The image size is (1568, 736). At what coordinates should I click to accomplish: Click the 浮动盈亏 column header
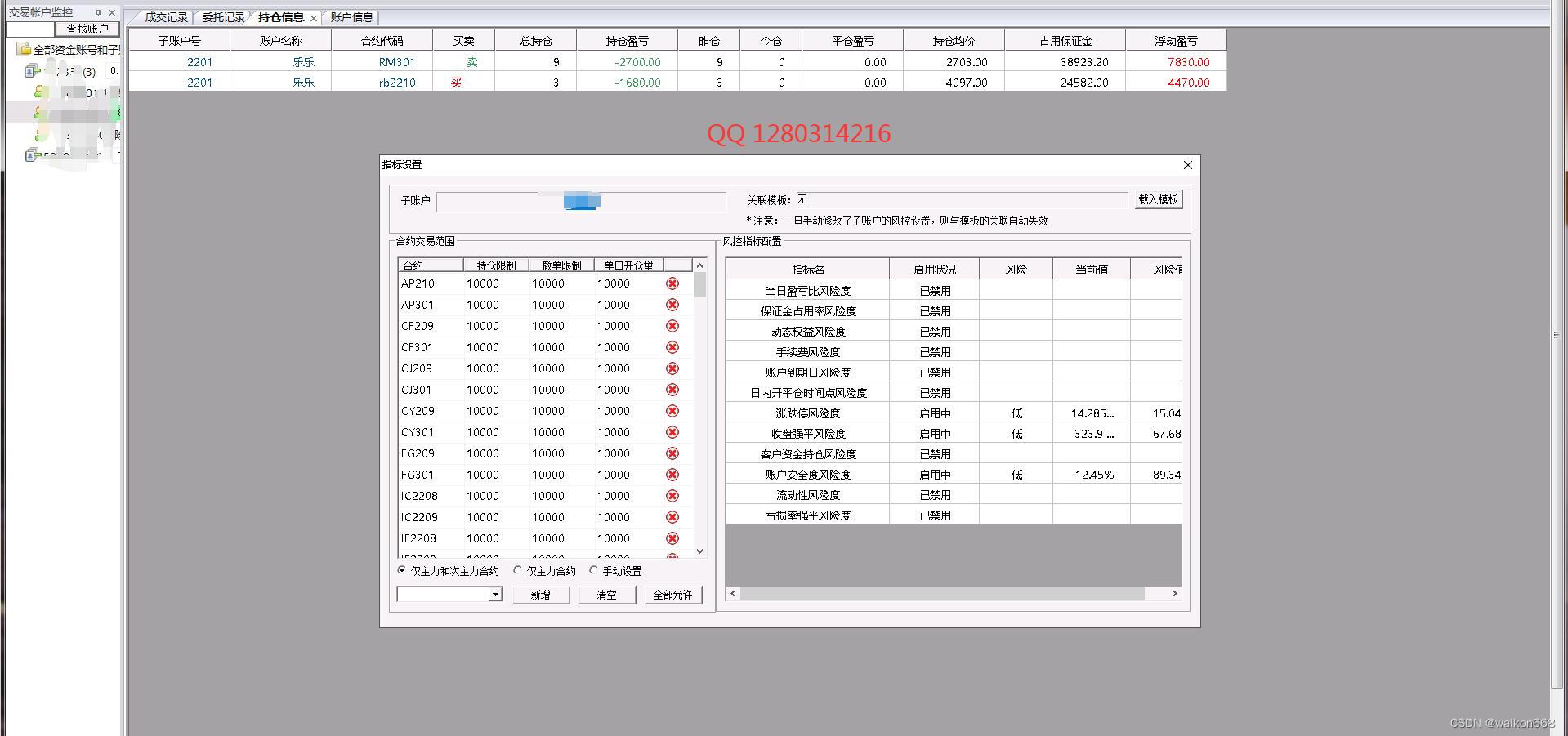click(1176, 40)
